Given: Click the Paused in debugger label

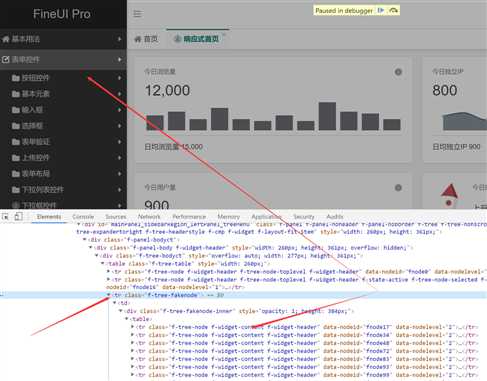Looking at the screenshot, I should point(344,11).
